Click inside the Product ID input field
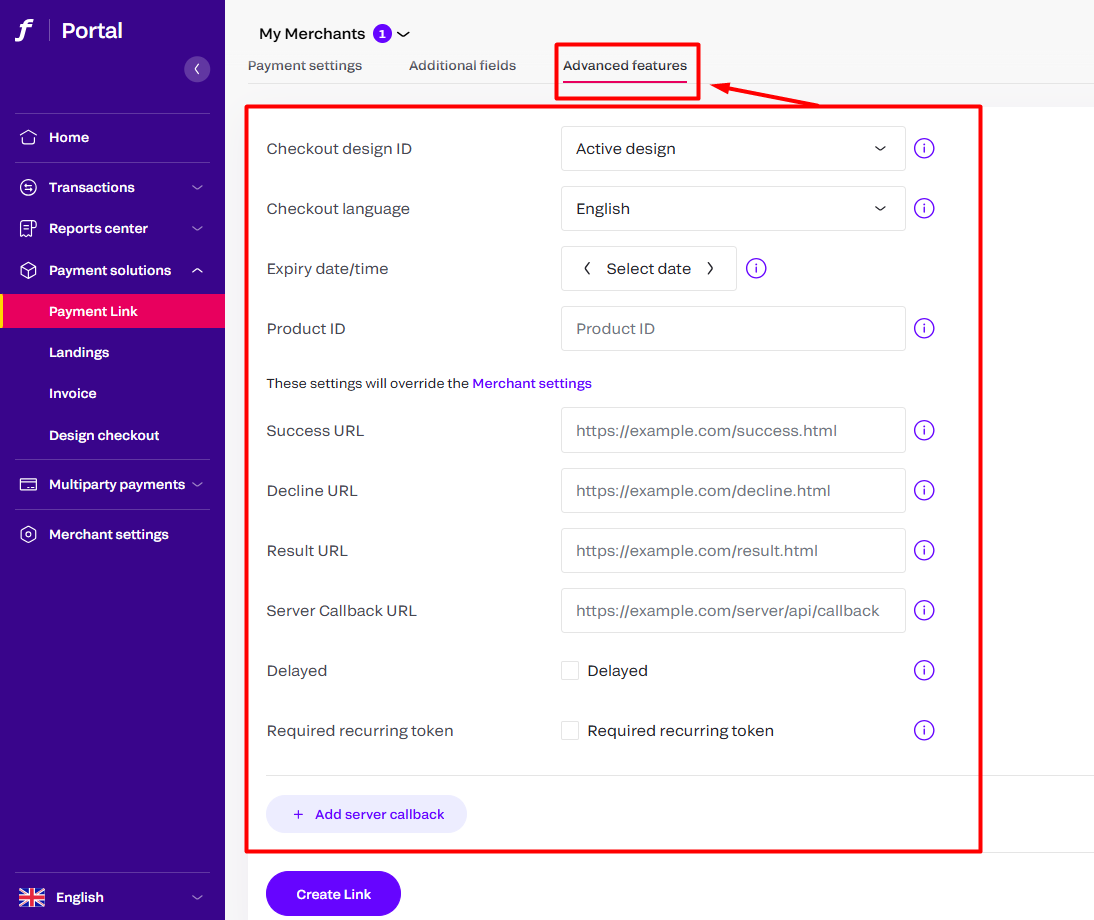Image resolution: width=1094 pixels, height=920 pixels. tap(733, 328)
